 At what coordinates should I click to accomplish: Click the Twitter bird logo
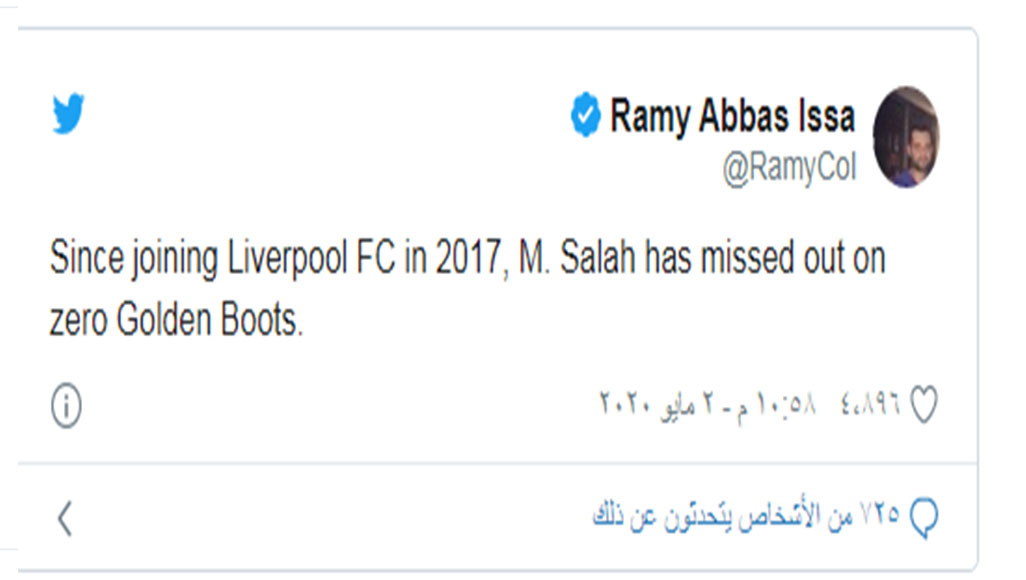[x=69, y=113]
